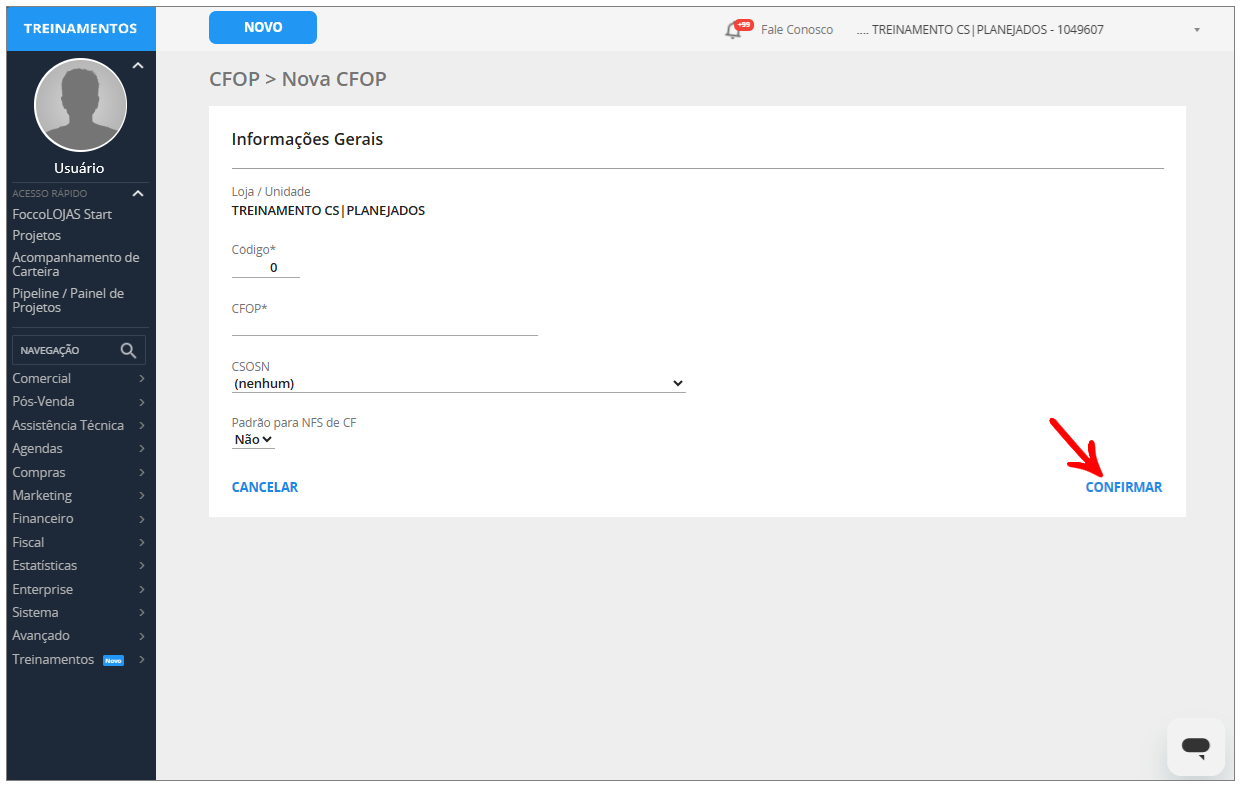The width and height of the screenshot is (1242, 786).
Task: Collapse the Acesso Rápido section
Action: tap(138, 193)
